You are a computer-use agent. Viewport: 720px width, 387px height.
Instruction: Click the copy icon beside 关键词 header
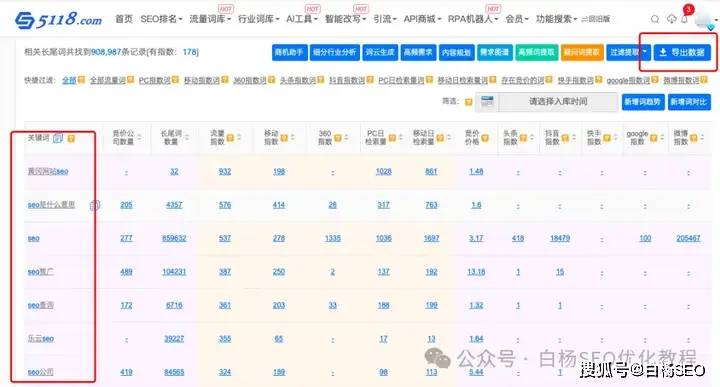58,138
